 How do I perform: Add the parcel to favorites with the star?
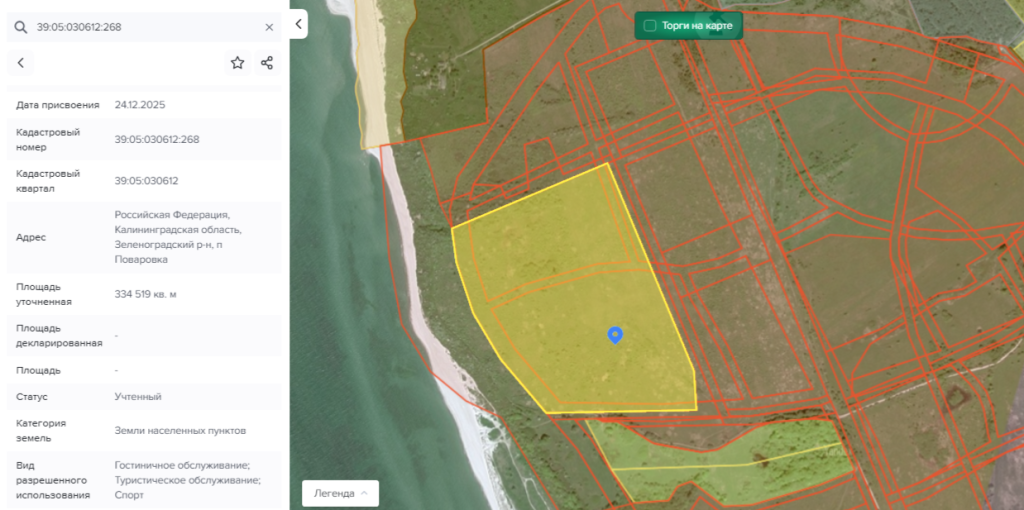pyautogui.click(x=237, y=63)
